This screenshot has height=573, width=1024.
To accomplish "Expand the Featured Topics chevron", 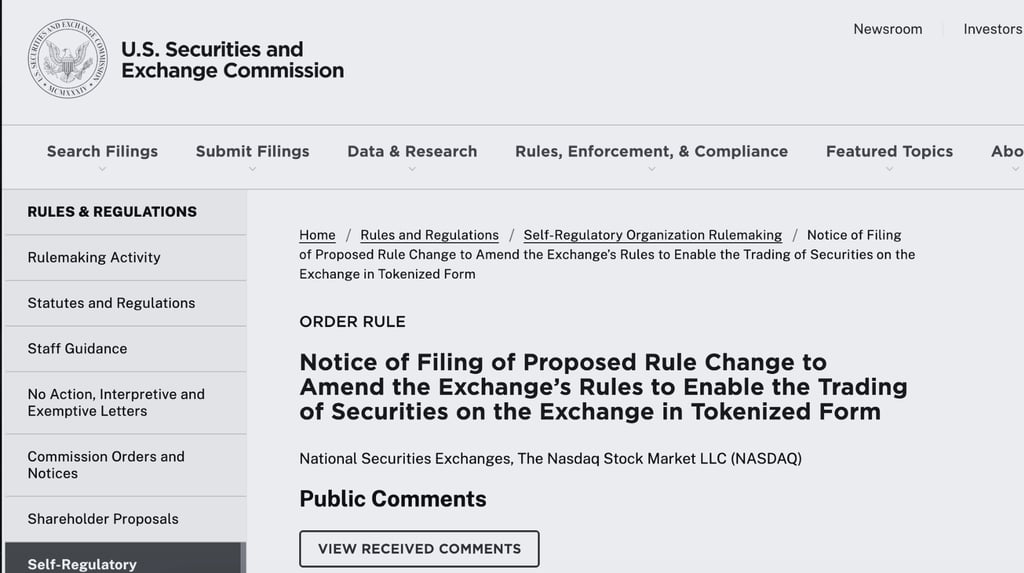I will point(889,169).
